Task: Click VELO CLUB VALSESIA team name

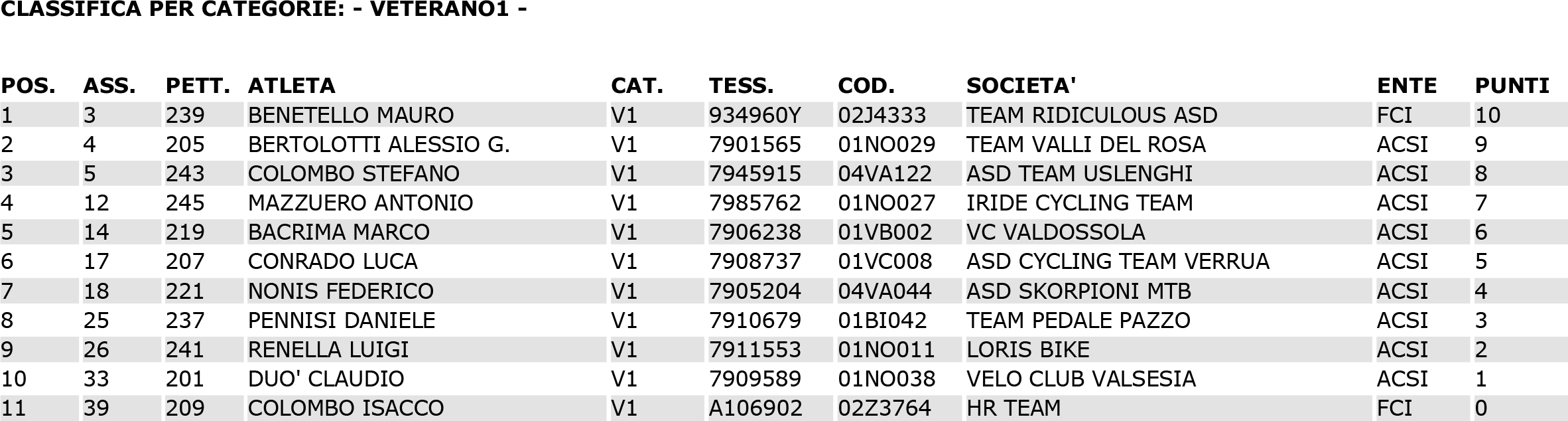Action: point(1081,379)
